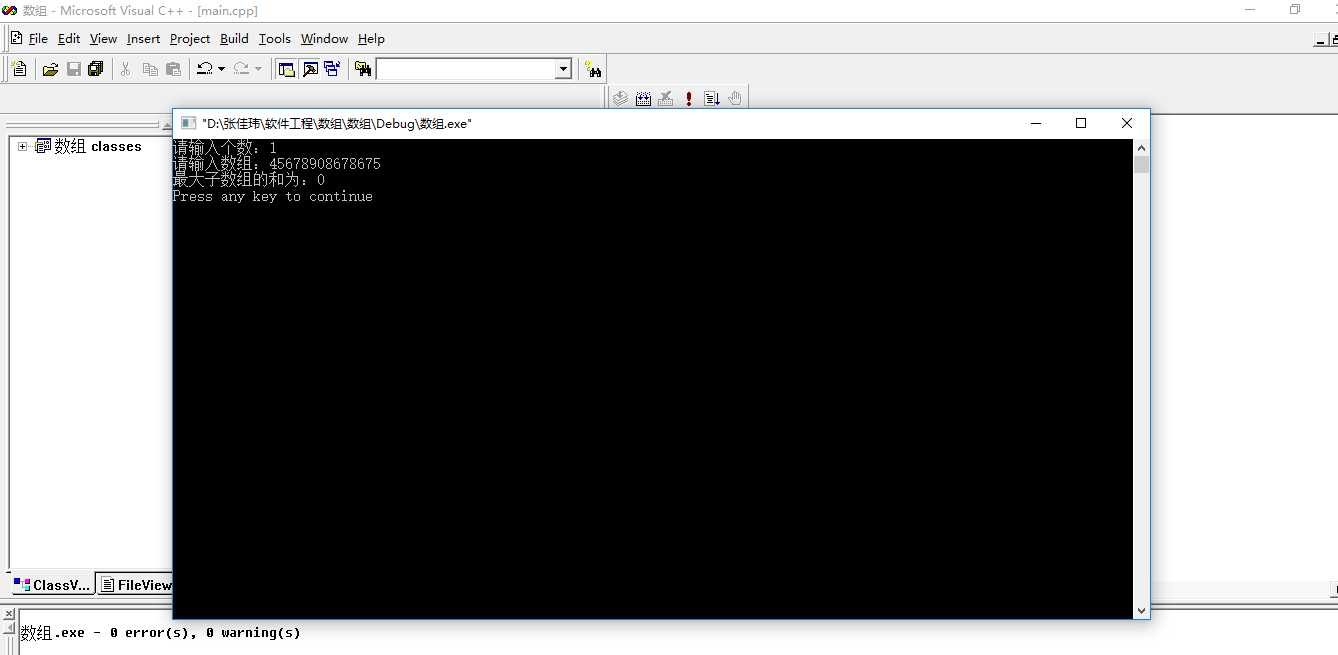1338x655 pixels.
Task: Open the Edit menu
Action: click(x=69, y=38)
